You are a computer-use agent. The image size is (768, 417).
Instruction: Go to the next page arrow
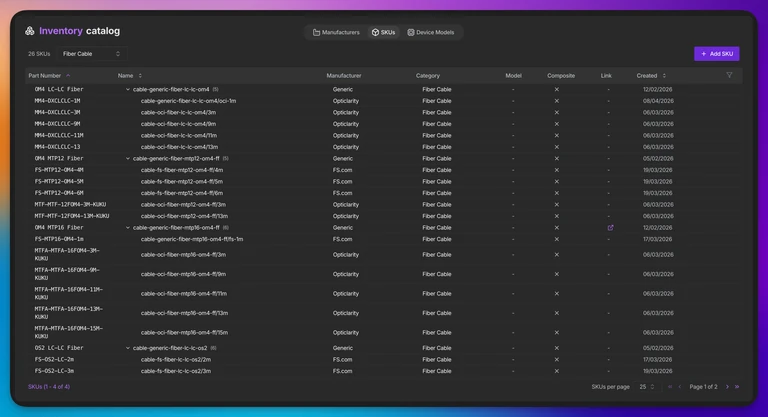(x=727, y=387)
